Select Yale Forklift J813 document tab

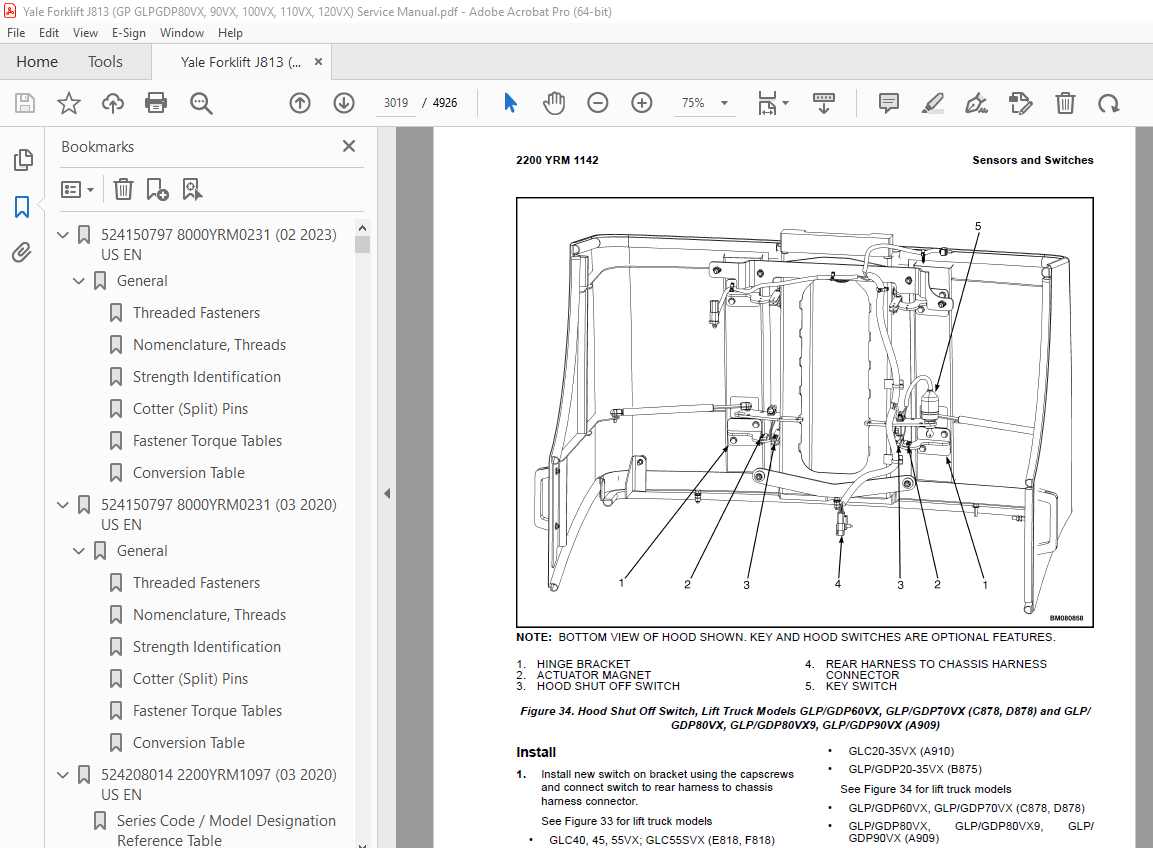coord(240,63)
